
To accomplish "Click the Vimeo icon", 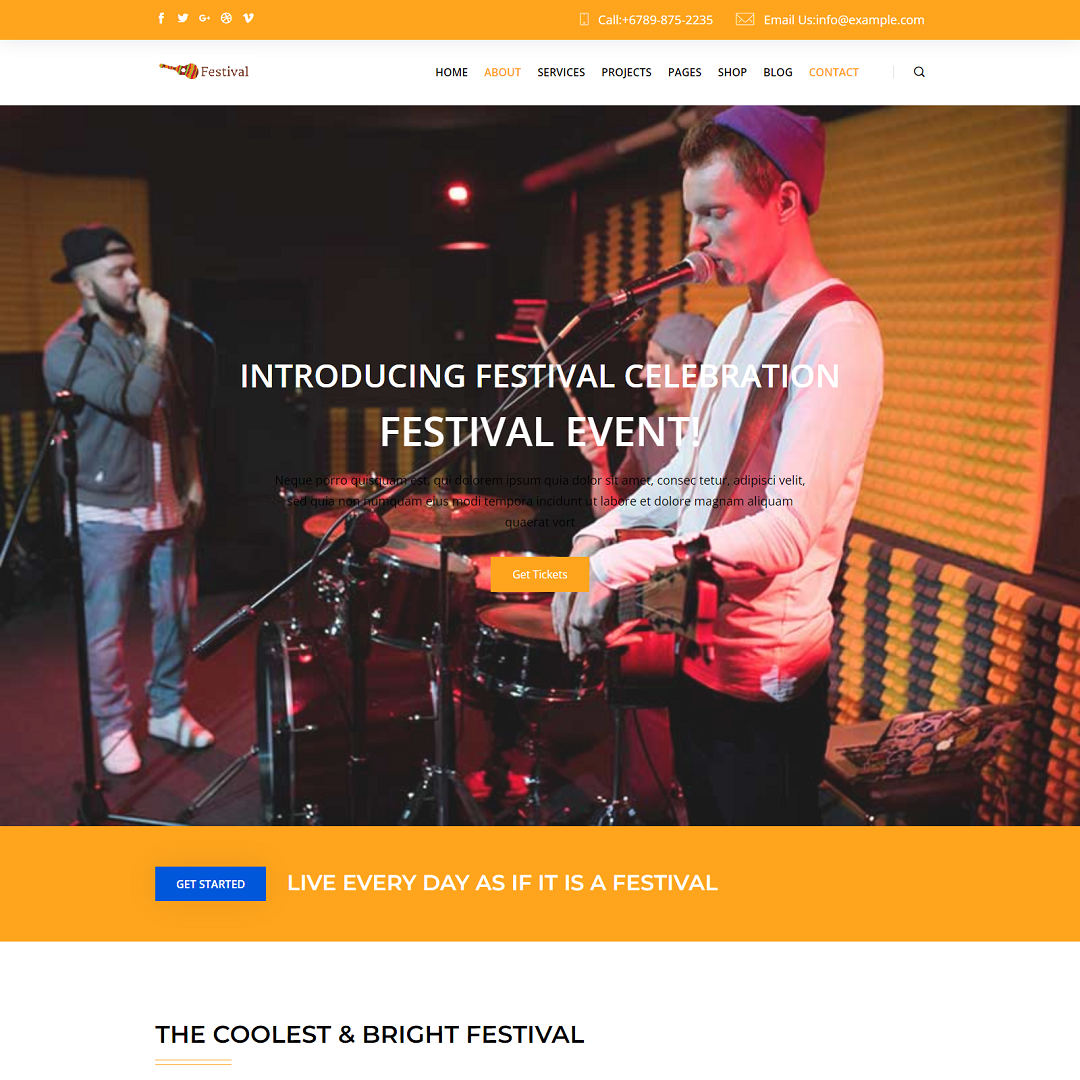I will tap(249, 19).
